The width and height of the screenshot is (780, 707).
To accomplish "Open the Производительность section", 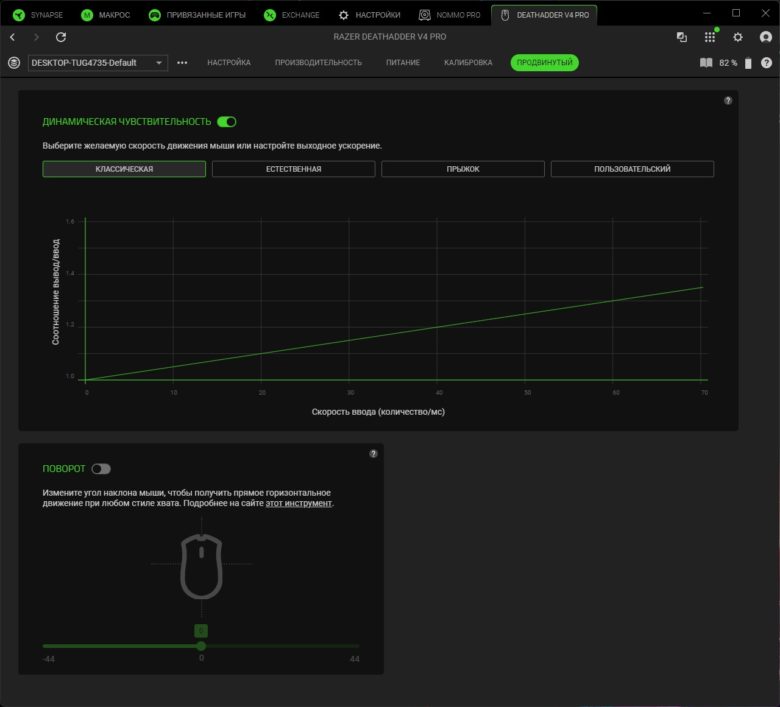I will [x=318, y=63].
